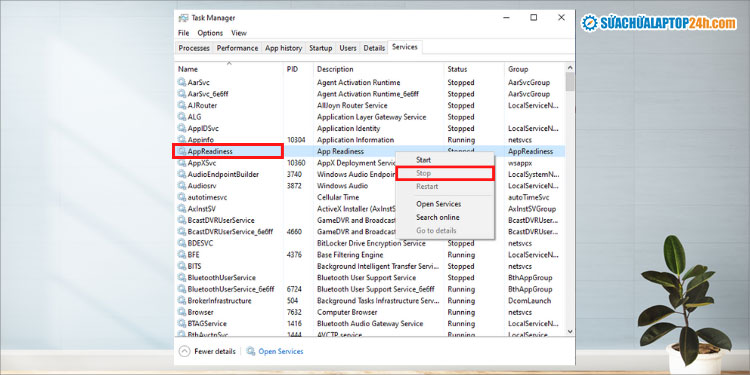The width and height of the screenshot is (750, 375).
Task: Click the AudioEndpointBuilder service gear icon
Action: [182, 174]
